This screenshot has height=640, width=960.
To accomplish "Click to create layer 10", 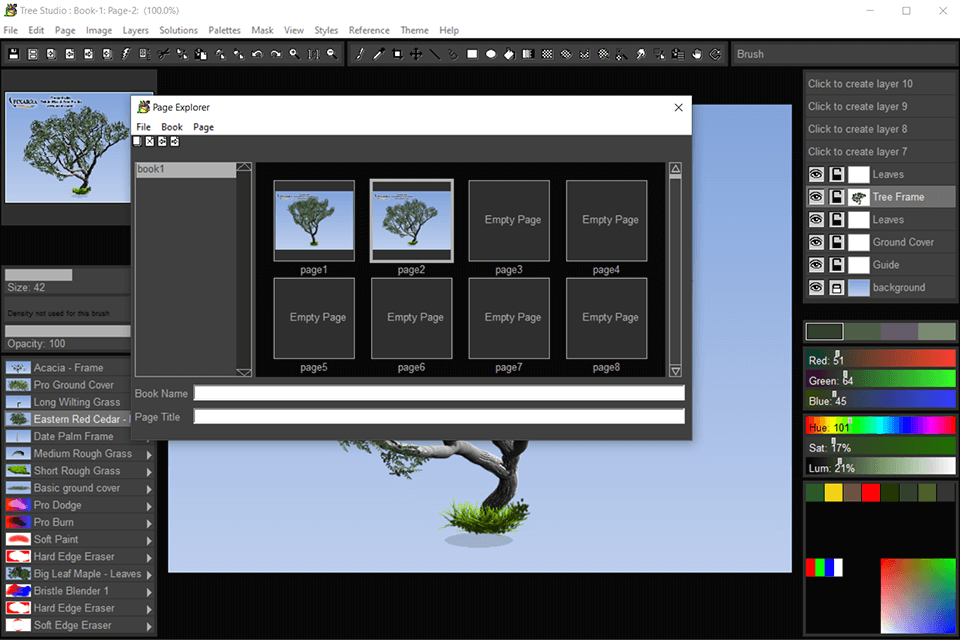I will click(x=879, y=83).
